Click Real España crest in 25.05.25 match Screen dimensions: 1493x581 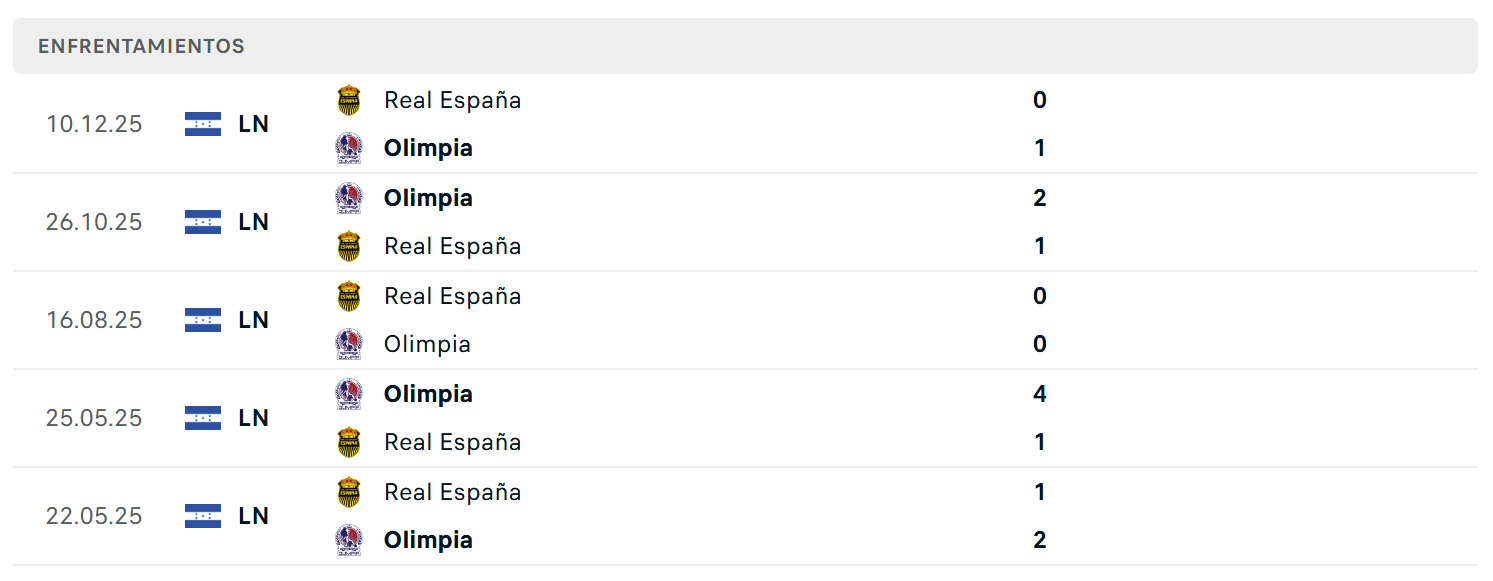click(x=348, y=442)
